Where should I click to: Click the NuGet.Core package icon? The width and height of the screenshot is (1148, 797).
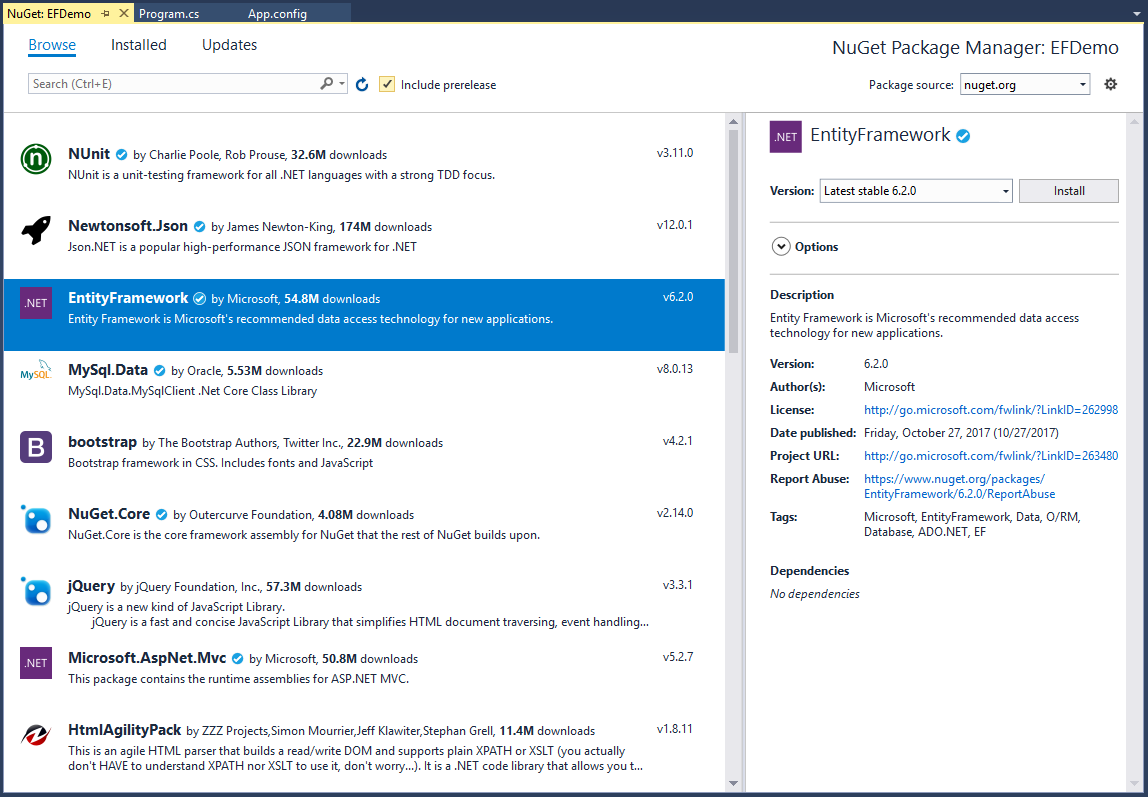[36, 519]
